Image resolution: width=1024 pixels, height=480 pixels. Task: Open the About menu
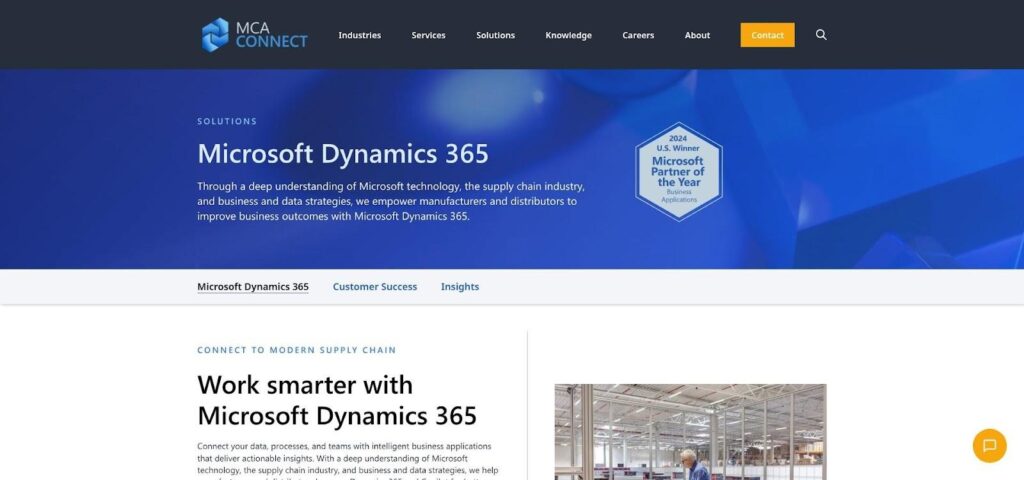pyautogui.click(x=697, y=35)
